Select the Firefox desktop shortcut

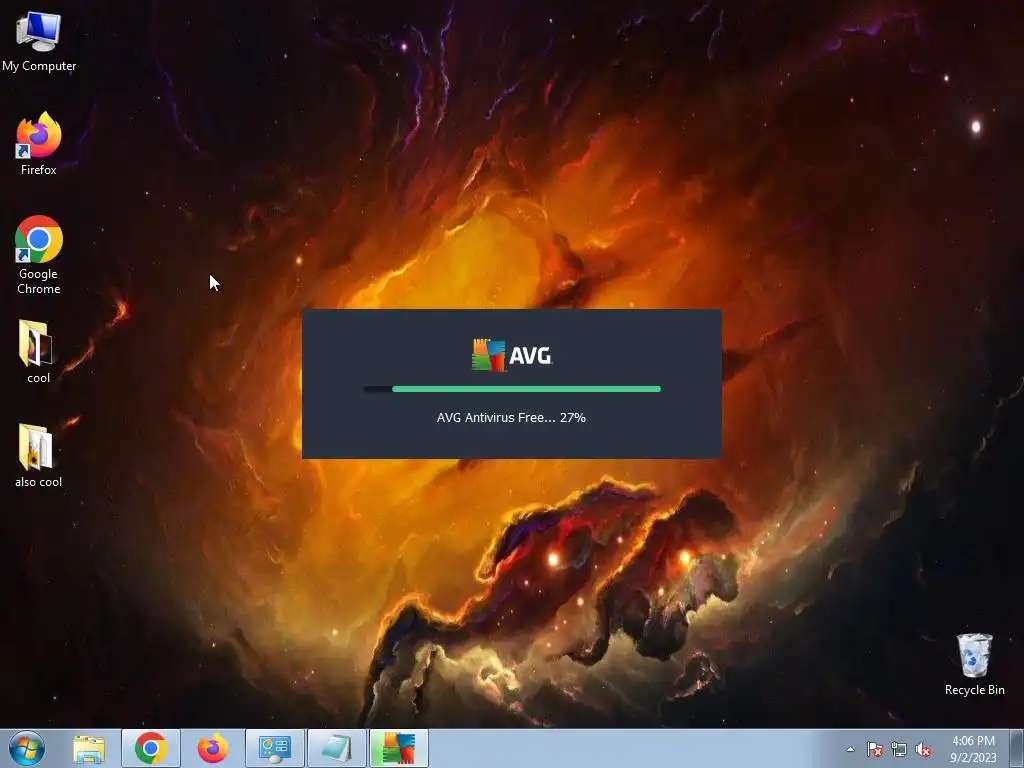(39, 144)
